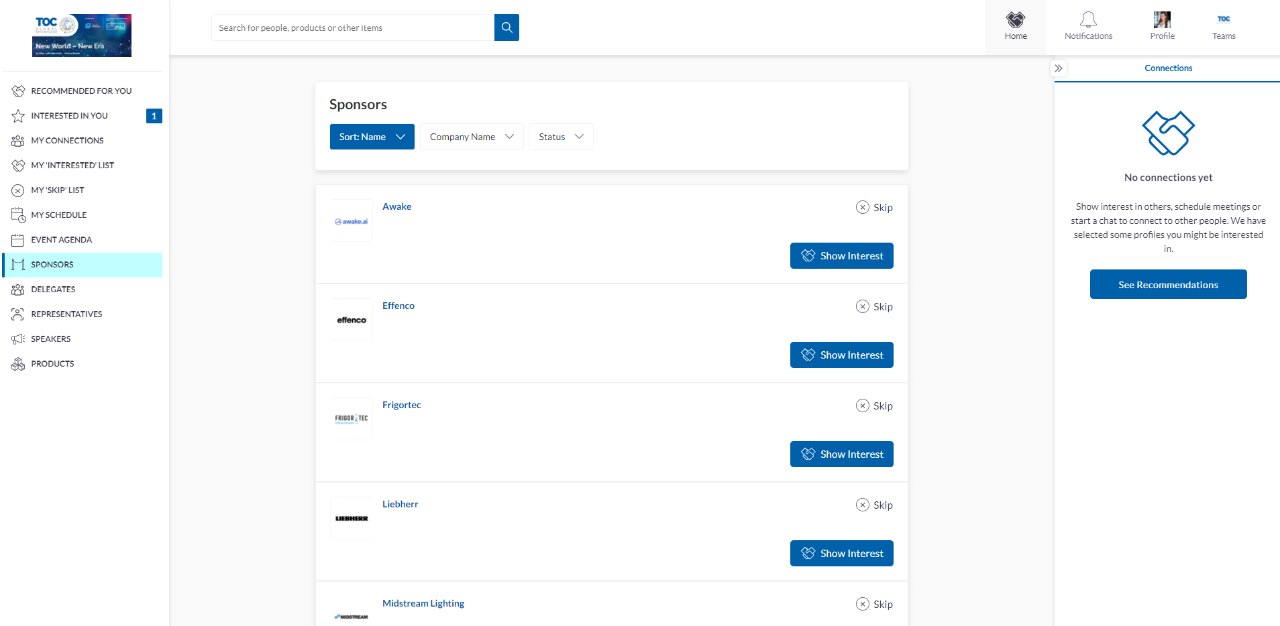This screenshot has width=1280, height=626.
Task: Show interest in Awake
Action: click(x=842, y=256)
